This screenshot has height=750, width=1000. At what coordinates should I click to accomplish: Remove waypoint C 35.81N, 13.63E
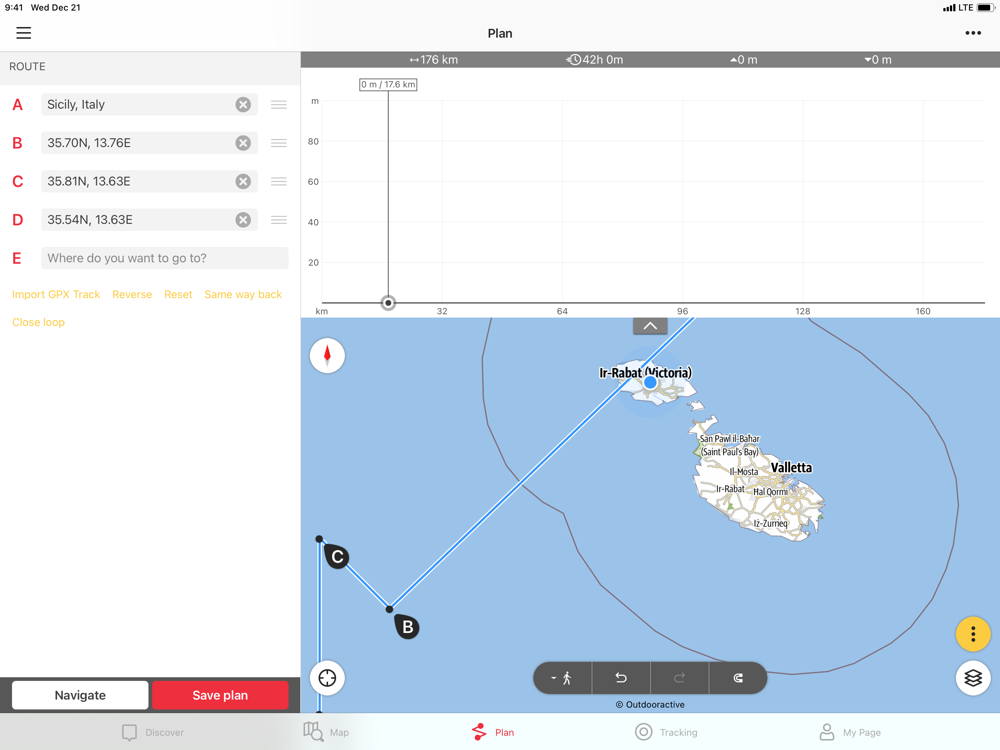pyautogui.click(x=243, y=181)
